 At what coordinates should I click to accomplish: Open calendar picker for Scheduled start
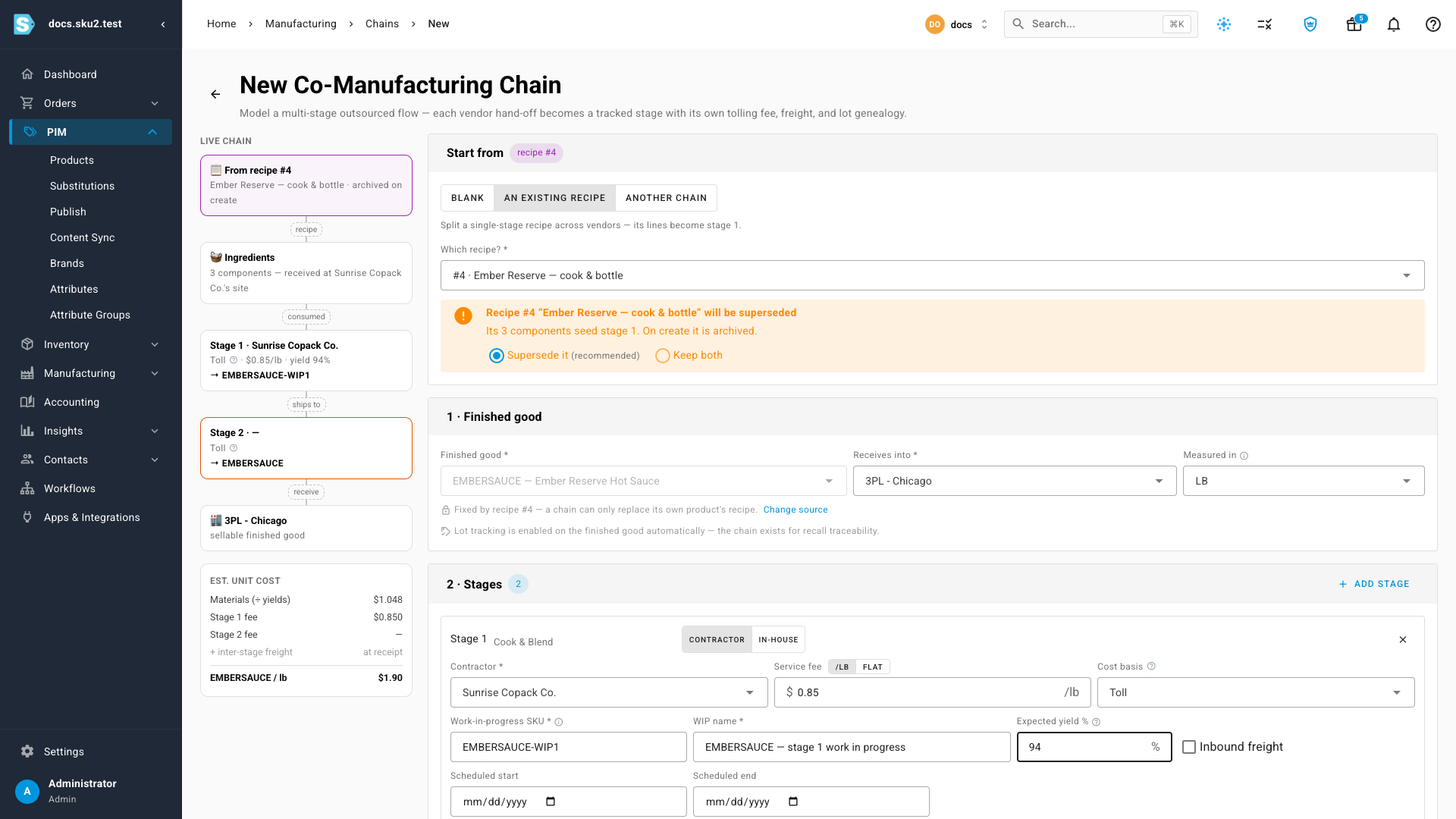coord(551,802)
